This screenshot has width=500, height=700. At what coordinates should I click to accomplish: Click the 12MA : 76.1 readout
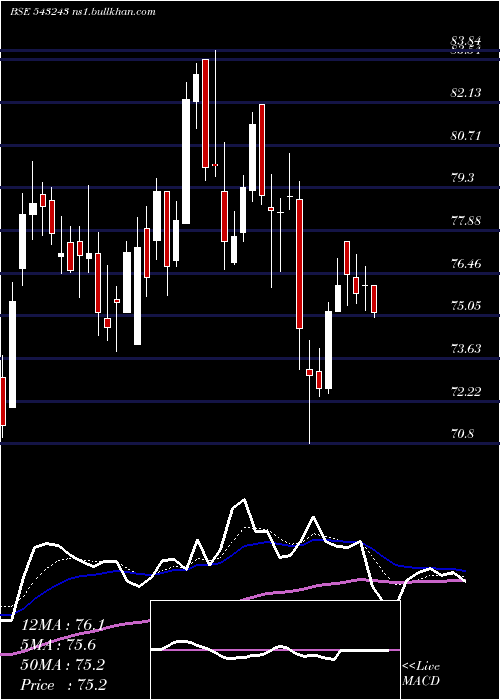point(62,625)
